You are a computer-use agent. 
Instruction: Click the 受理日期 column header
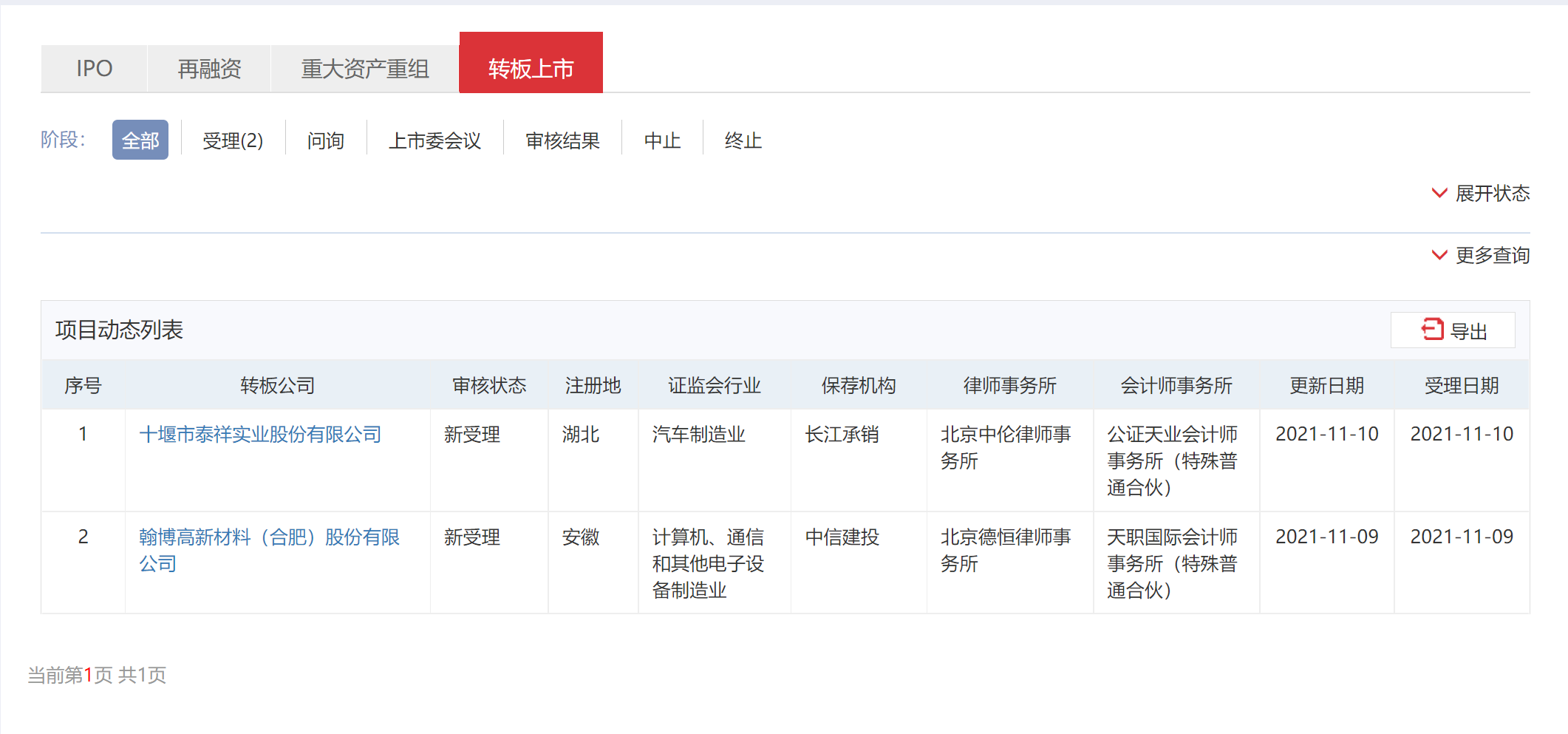pos(1461,386)
